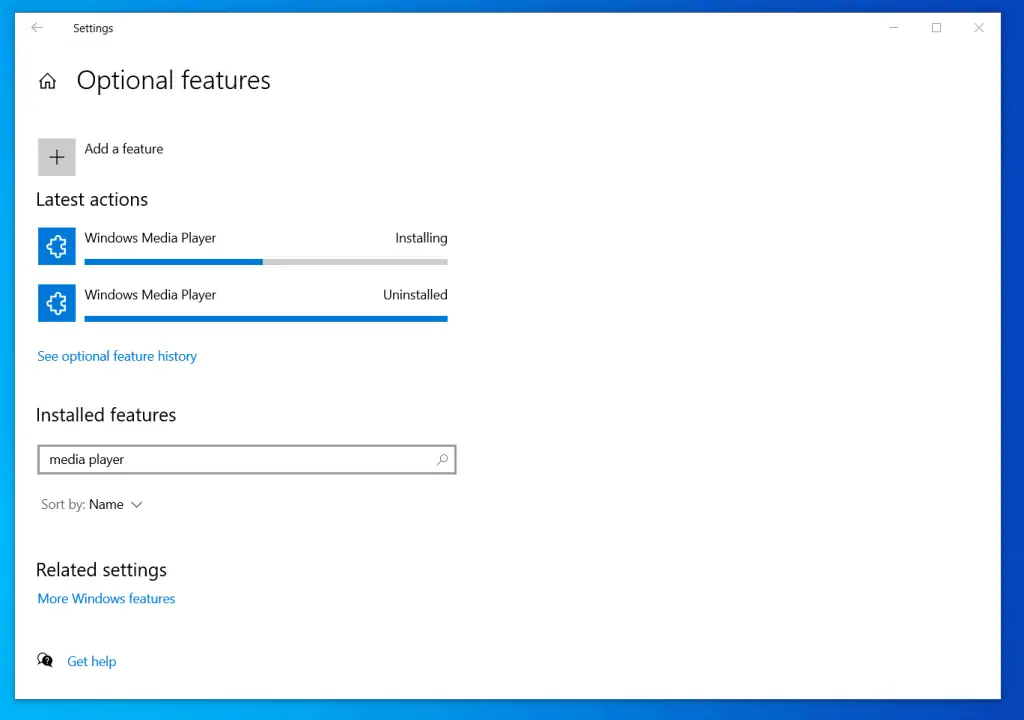This screenshot has height=720, width=1024.
Task: Click the Get help link
Action: tap(91, 660)
